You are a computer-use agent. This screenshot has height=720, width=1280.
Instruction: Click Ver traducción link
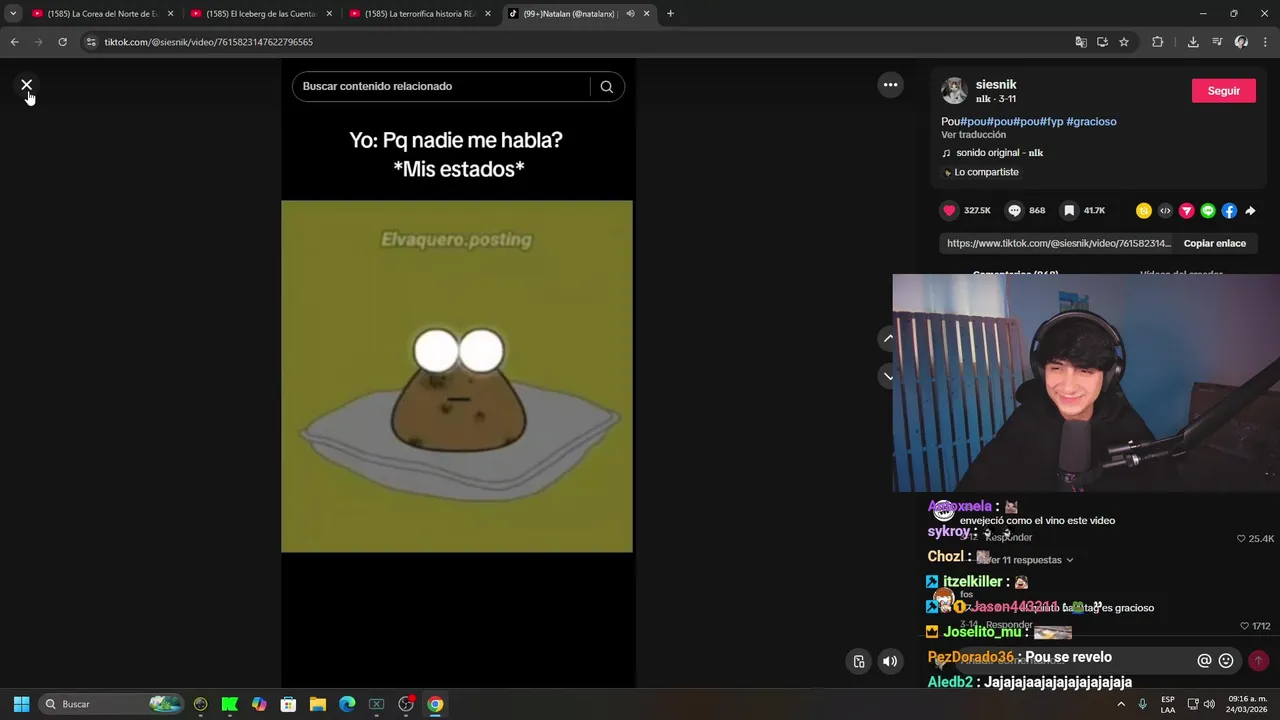point(973,135)
